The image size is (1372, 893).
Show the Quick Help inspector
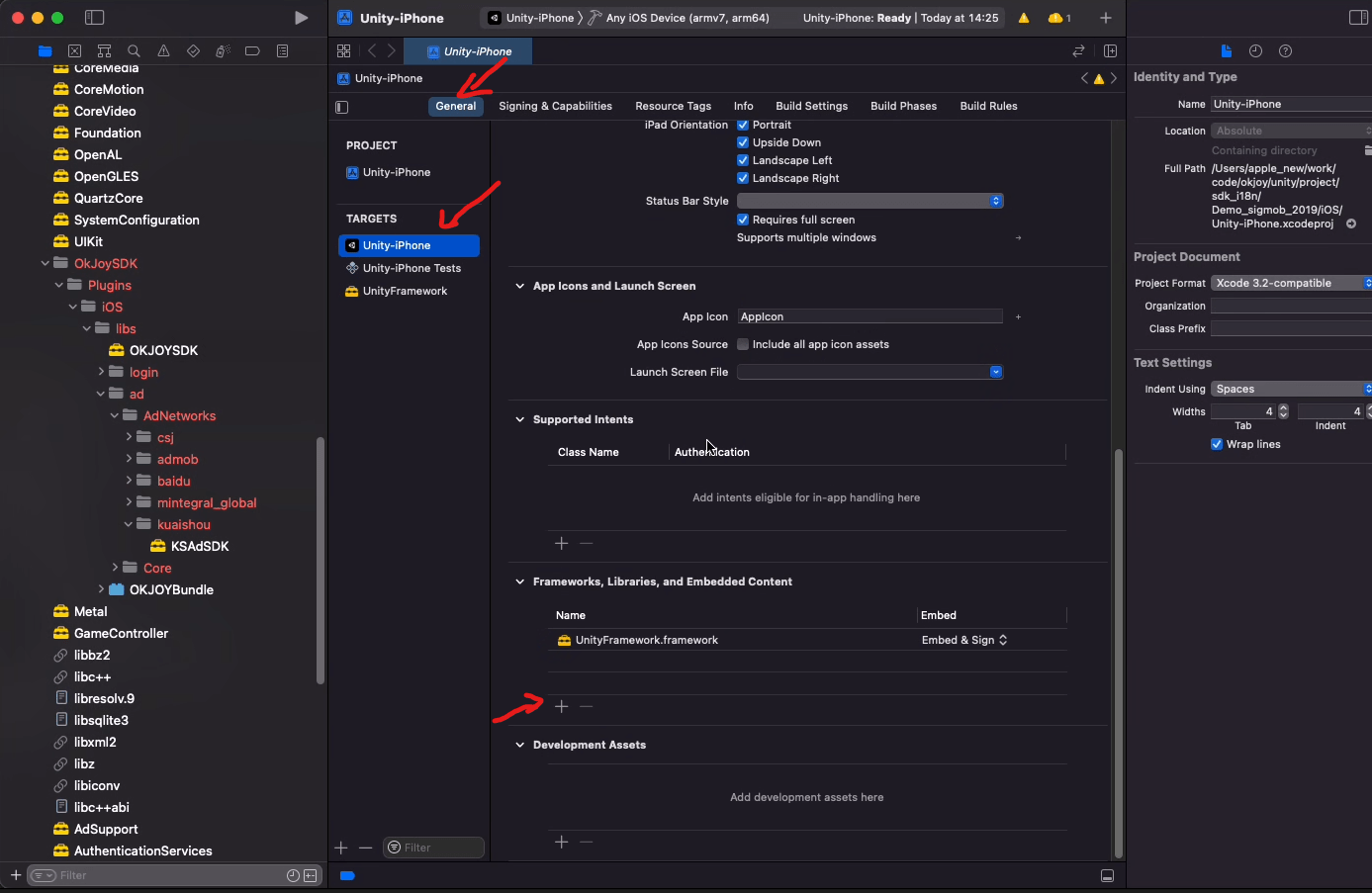point(1285,51)
